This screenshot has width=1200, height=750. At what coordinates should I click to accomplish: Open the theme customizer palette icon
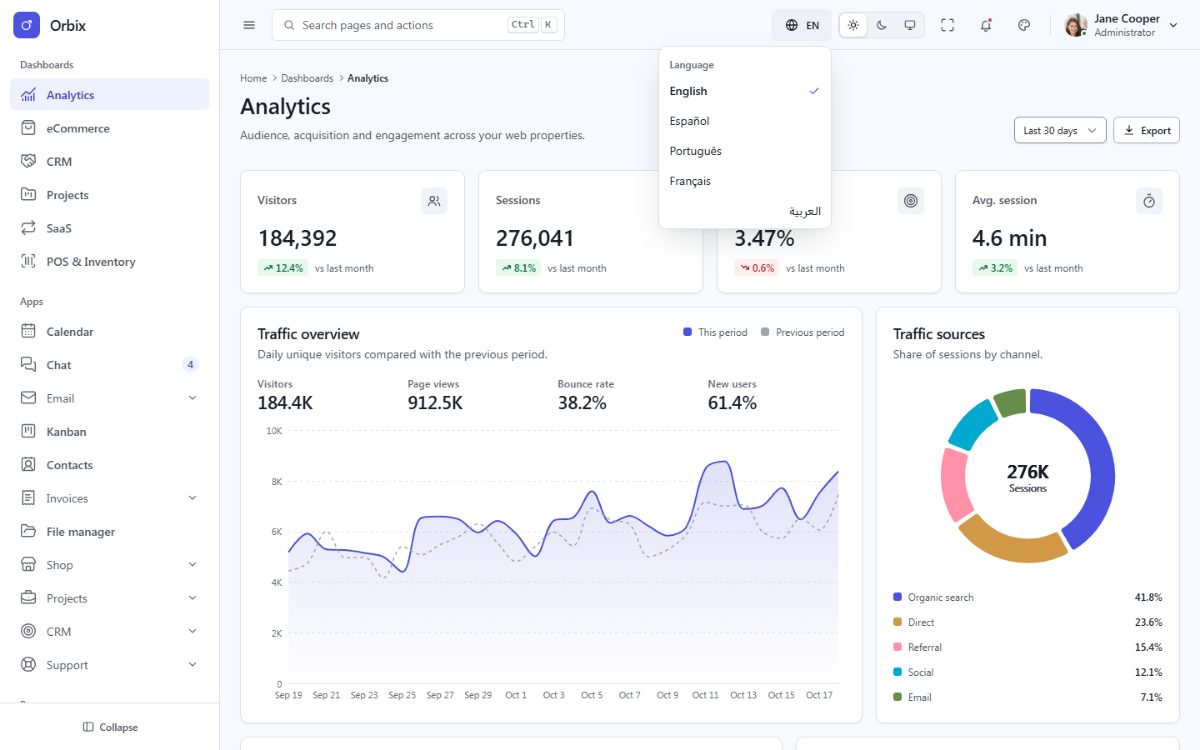coord(1024,25)
